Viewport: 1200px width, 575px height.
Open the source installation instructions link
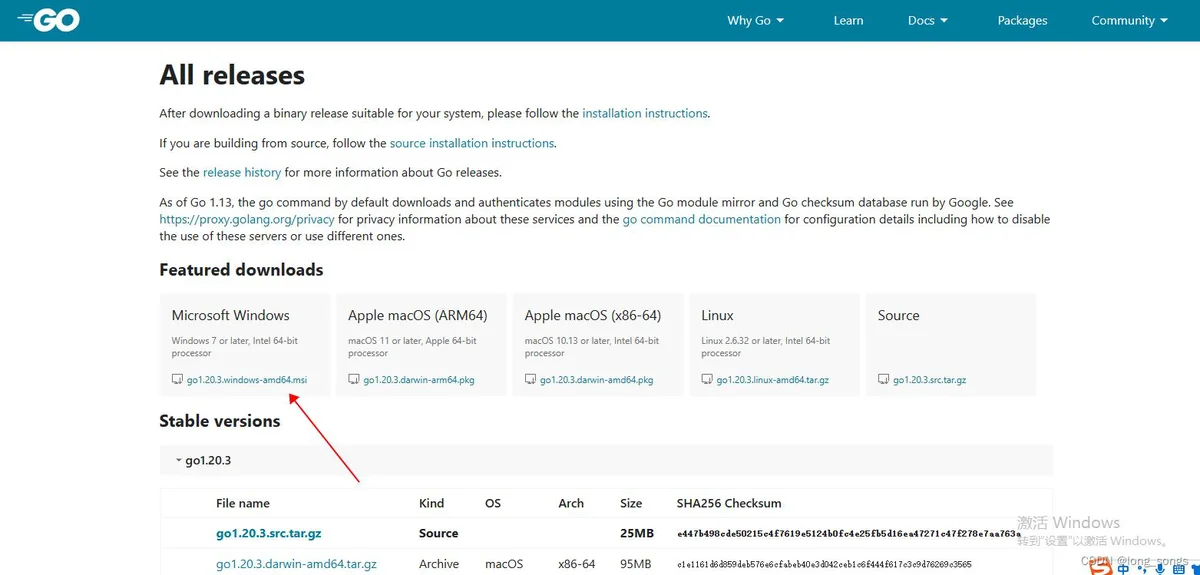point(472,143)
